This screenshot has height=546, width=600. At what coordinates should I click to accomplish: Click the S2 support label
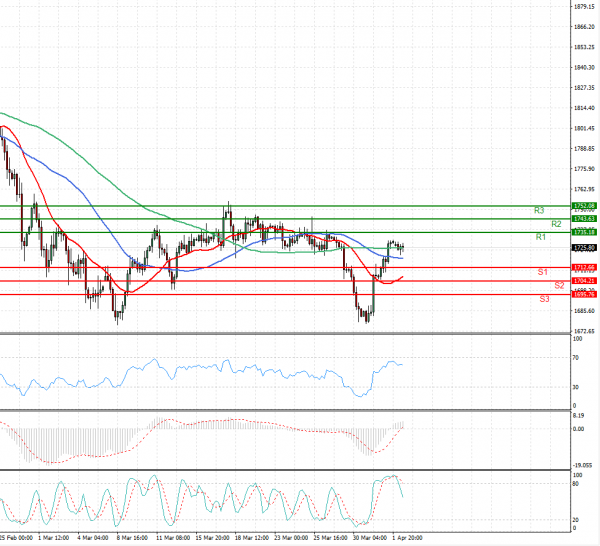click(x=559, y=285)
